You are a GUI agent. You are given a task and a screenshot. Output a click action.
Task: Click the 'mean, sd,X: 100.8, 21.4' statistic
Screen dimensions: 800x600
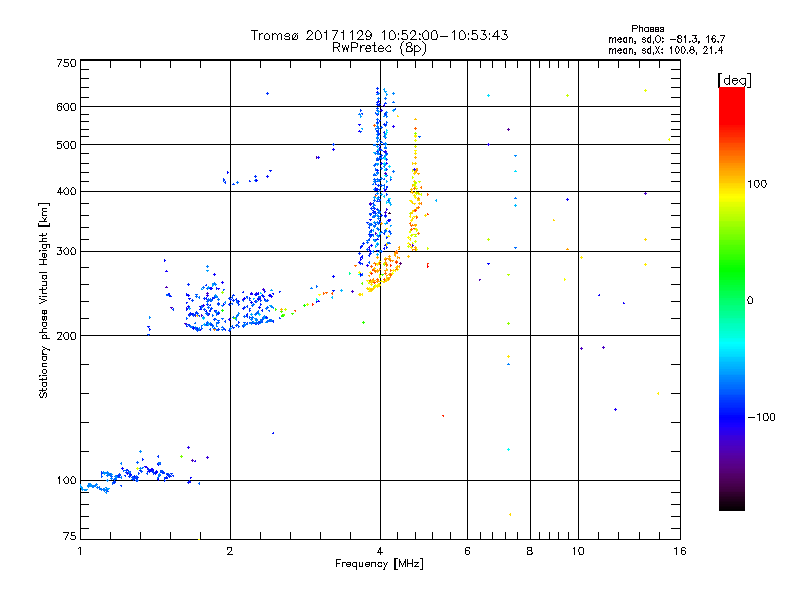pyautogui.click(x=665, y=50)
